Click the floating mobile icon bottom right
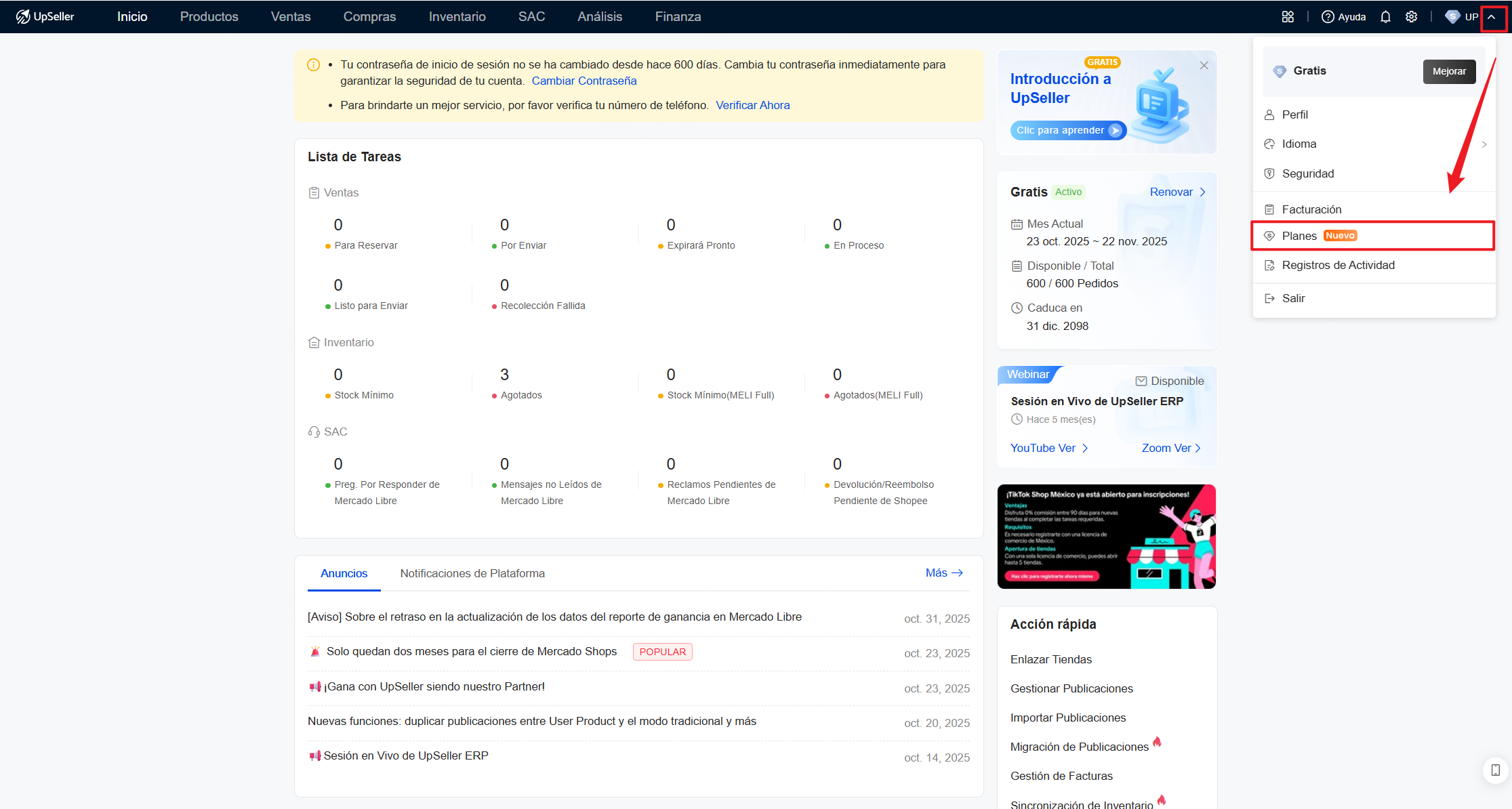The height and width of the screenshot is (809, 1512). pos(1494,770)
